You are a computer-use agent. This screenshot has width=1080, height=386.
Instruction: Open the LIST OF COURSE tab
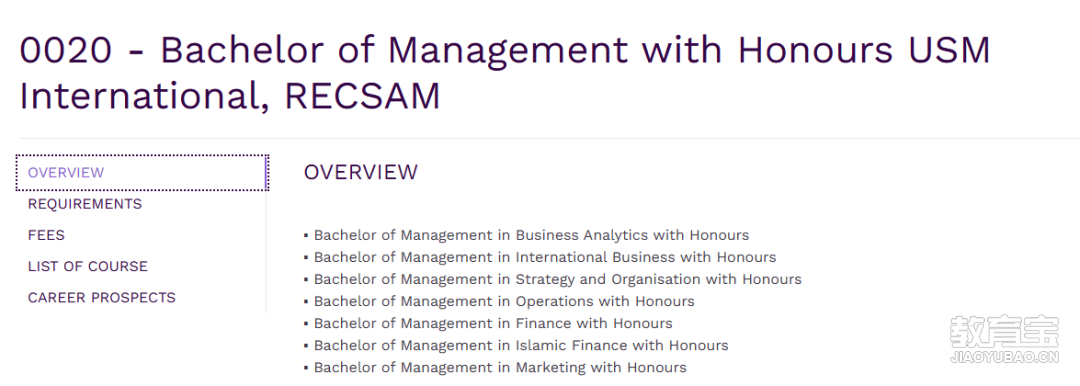pos(87,266)
